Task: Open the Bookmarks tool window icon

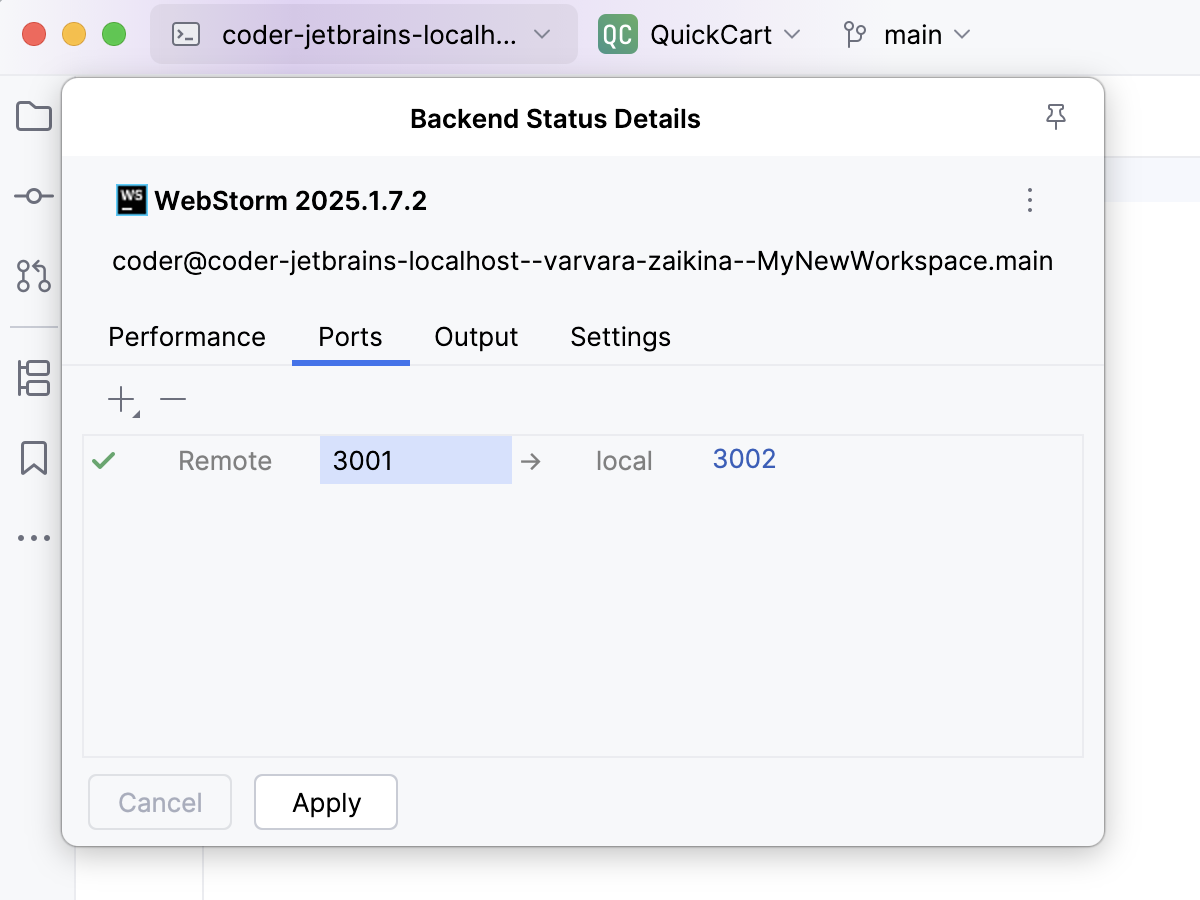Action: (34, 458)
